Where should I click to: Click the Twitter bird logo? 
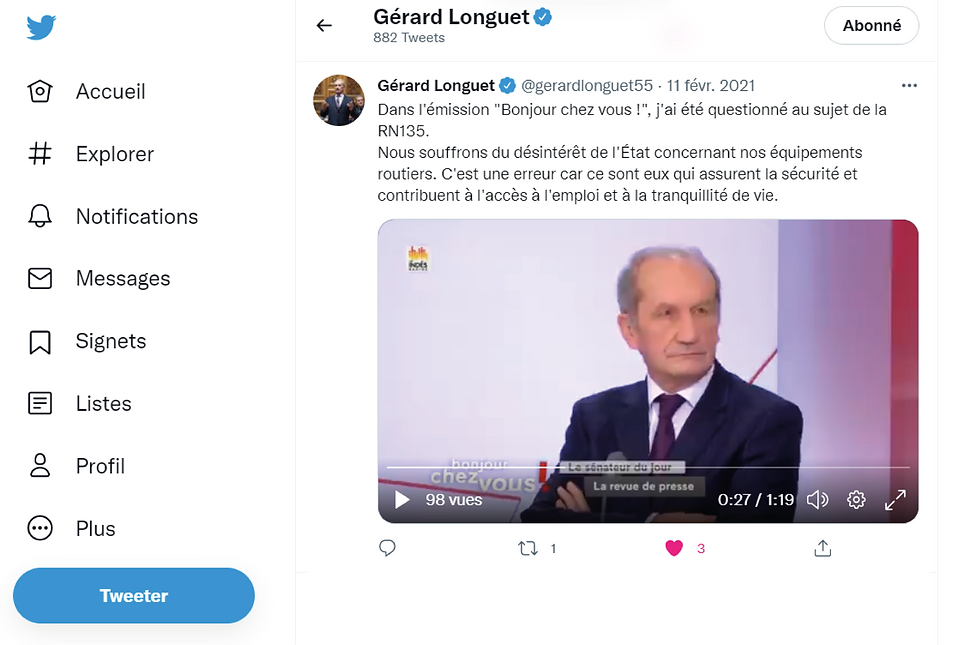[x=41, y=28]
